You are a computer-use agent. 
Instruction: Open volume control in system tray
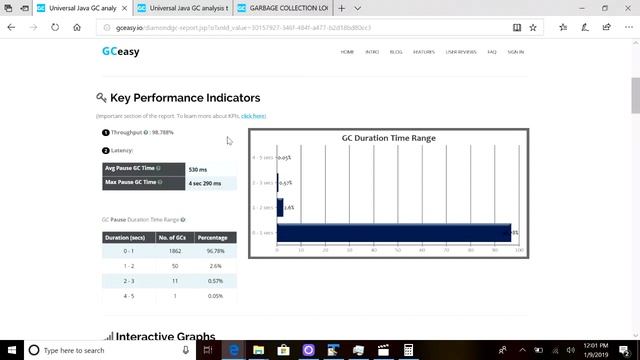click(x=571, y=350)
